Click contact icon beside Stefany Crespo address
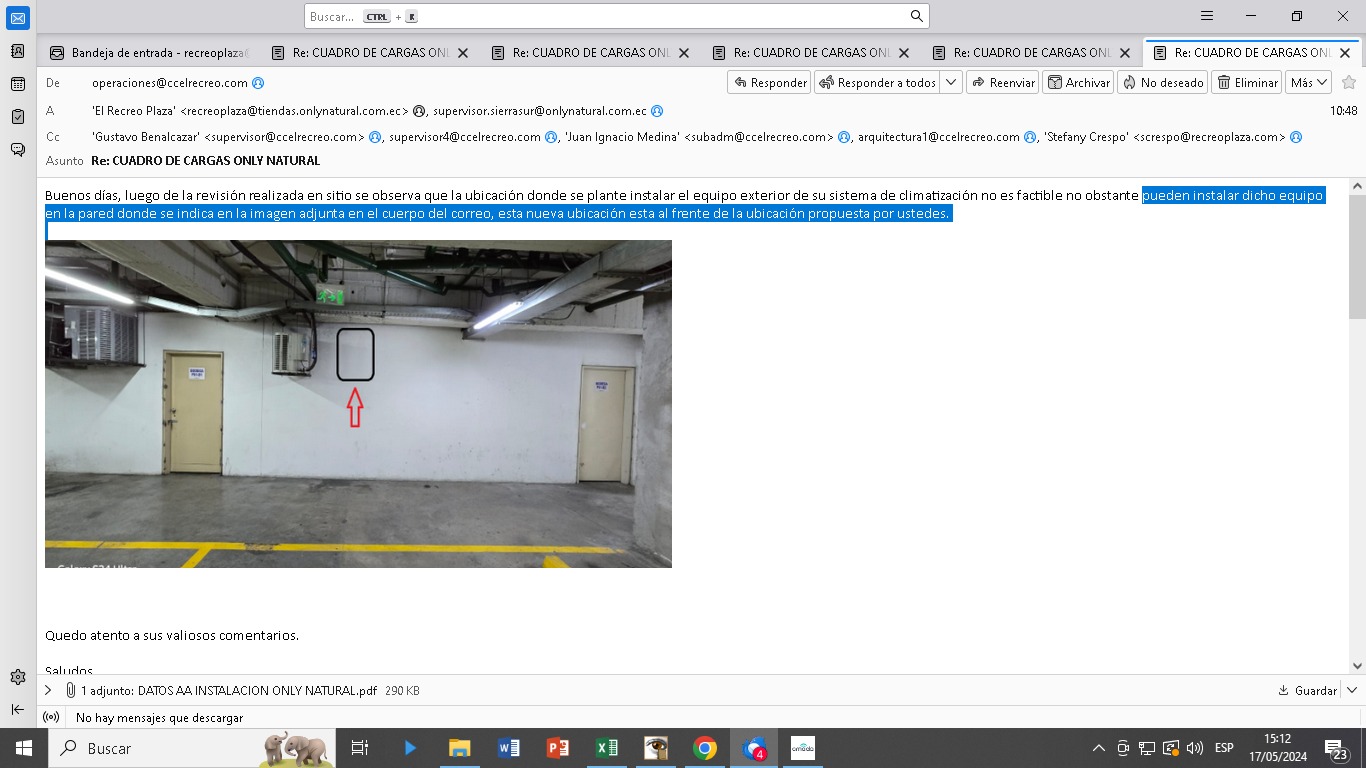This screenshot has width=1366, height=768. click(x=1296, y=137)
